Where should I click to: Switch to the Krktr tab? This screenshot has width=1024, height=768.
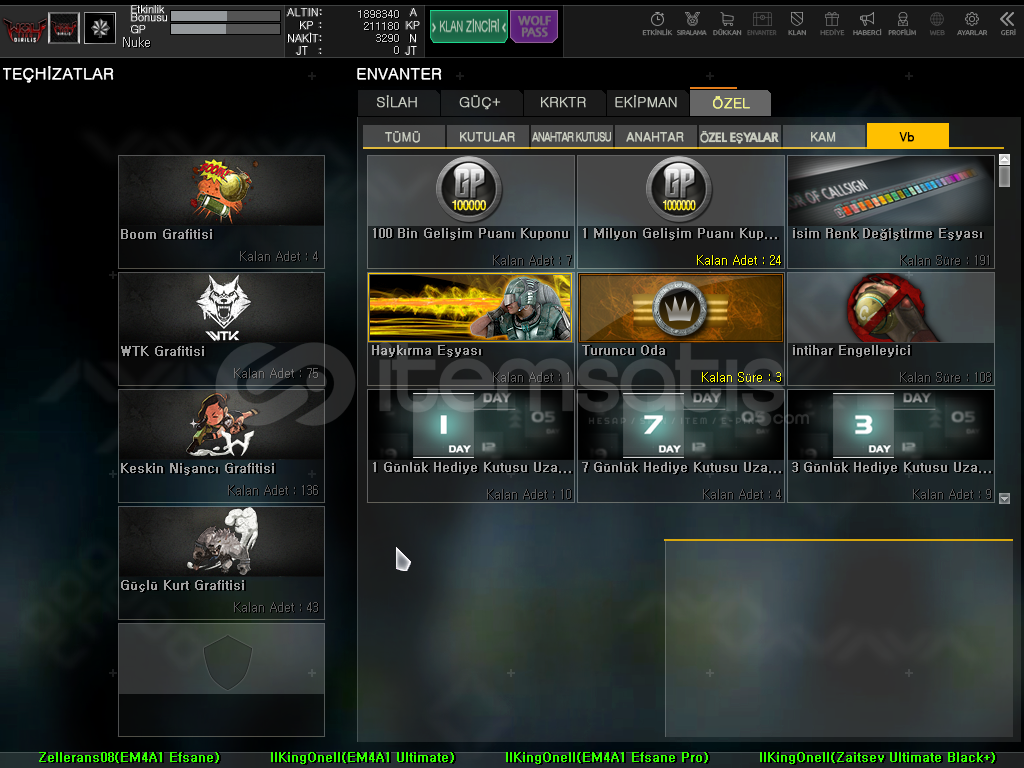coord(563,103)
